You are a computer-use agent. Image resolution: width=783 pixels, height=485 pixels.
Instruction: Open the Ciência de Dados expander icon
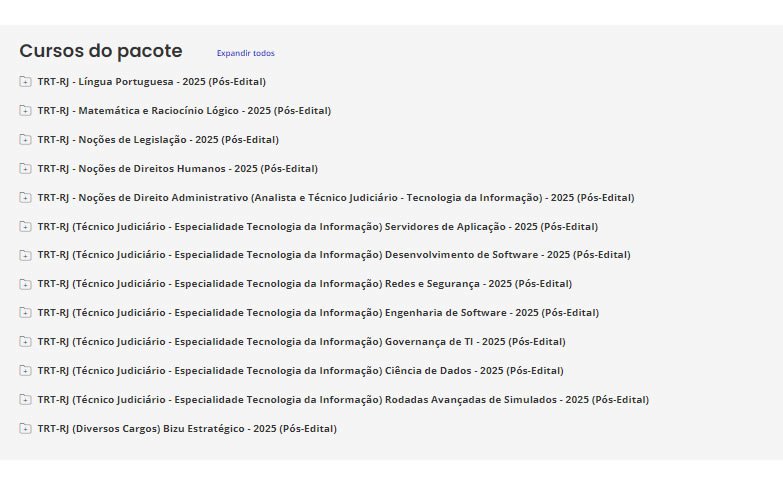25,371
